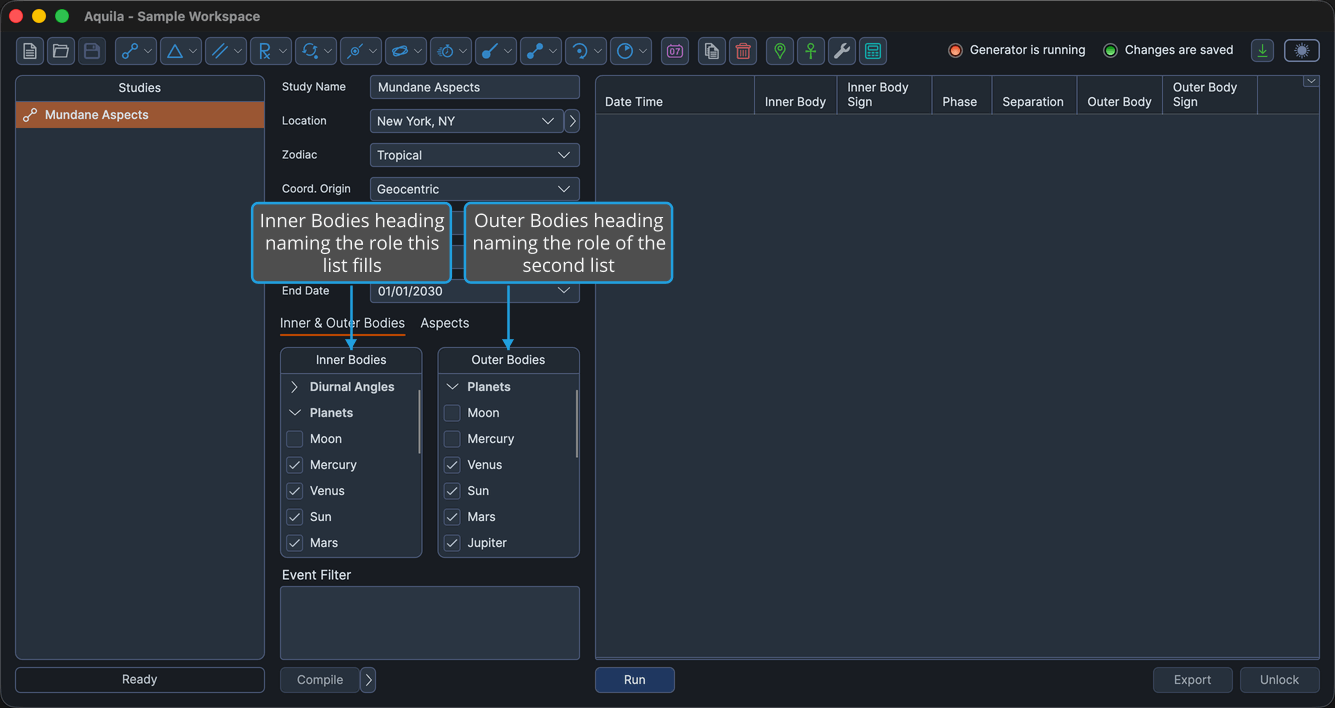Viewport: 1335px width, 708px height.
Task: Select the parallel lines study tool
Action: (226, 51)
